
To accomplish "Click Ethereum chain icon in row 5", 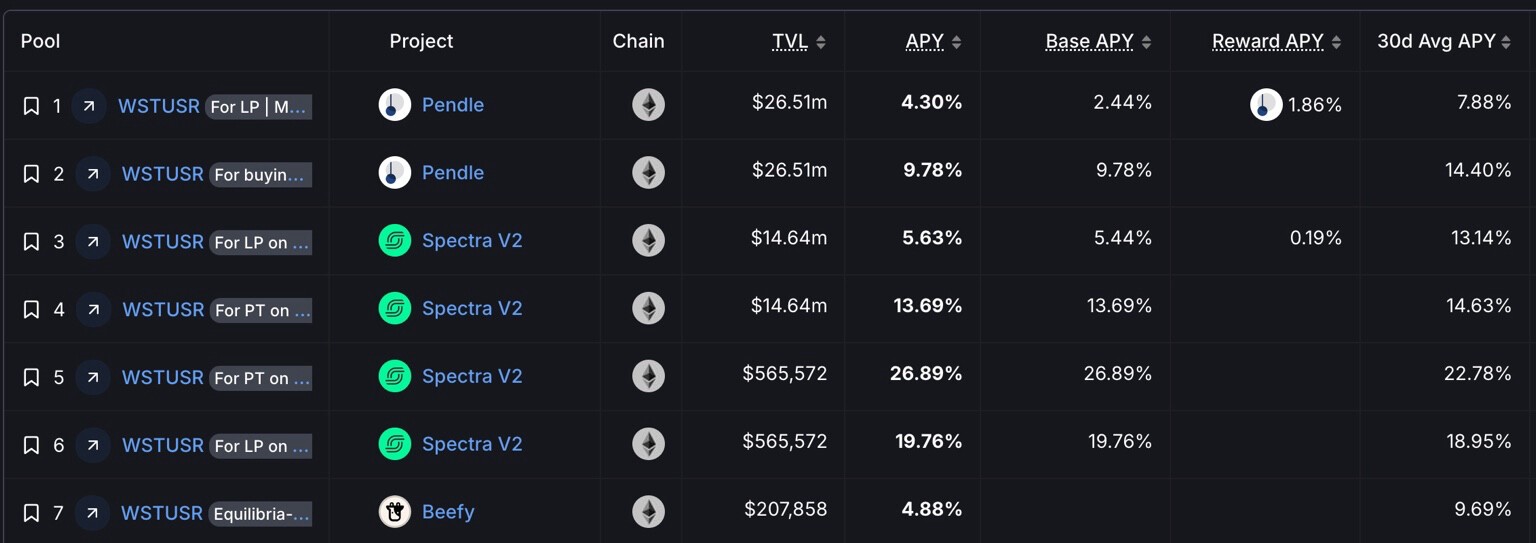I will tap(648, 376).
